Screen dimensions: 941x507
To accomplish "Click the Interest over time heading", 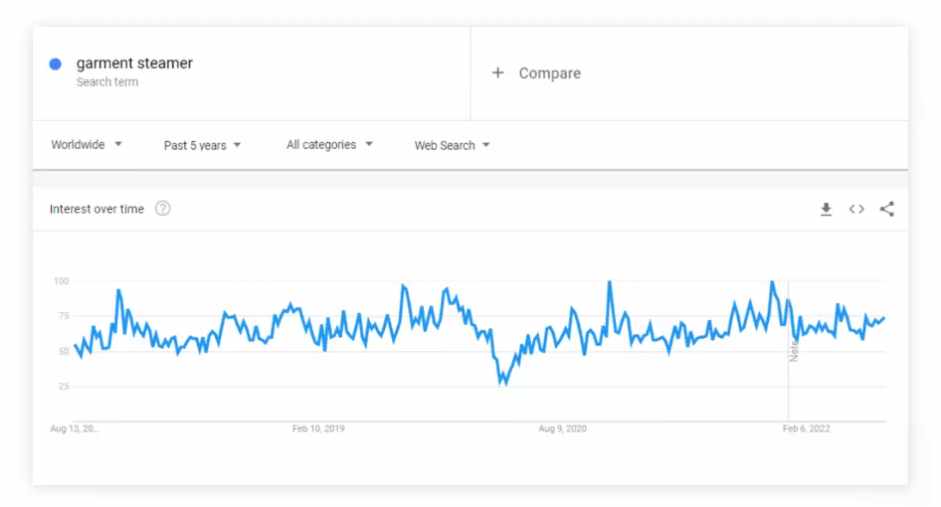I will (x=97, y=209).
